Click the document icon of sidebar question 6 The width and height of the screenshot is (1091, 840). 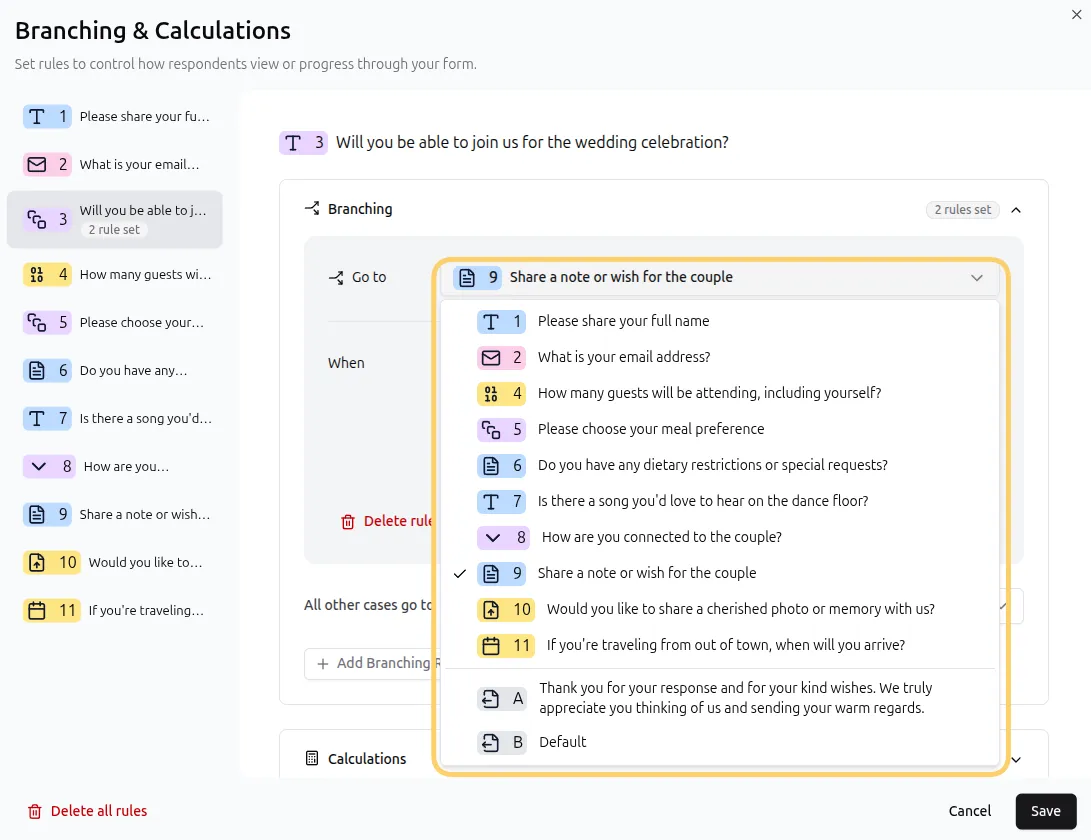(37, 370)
